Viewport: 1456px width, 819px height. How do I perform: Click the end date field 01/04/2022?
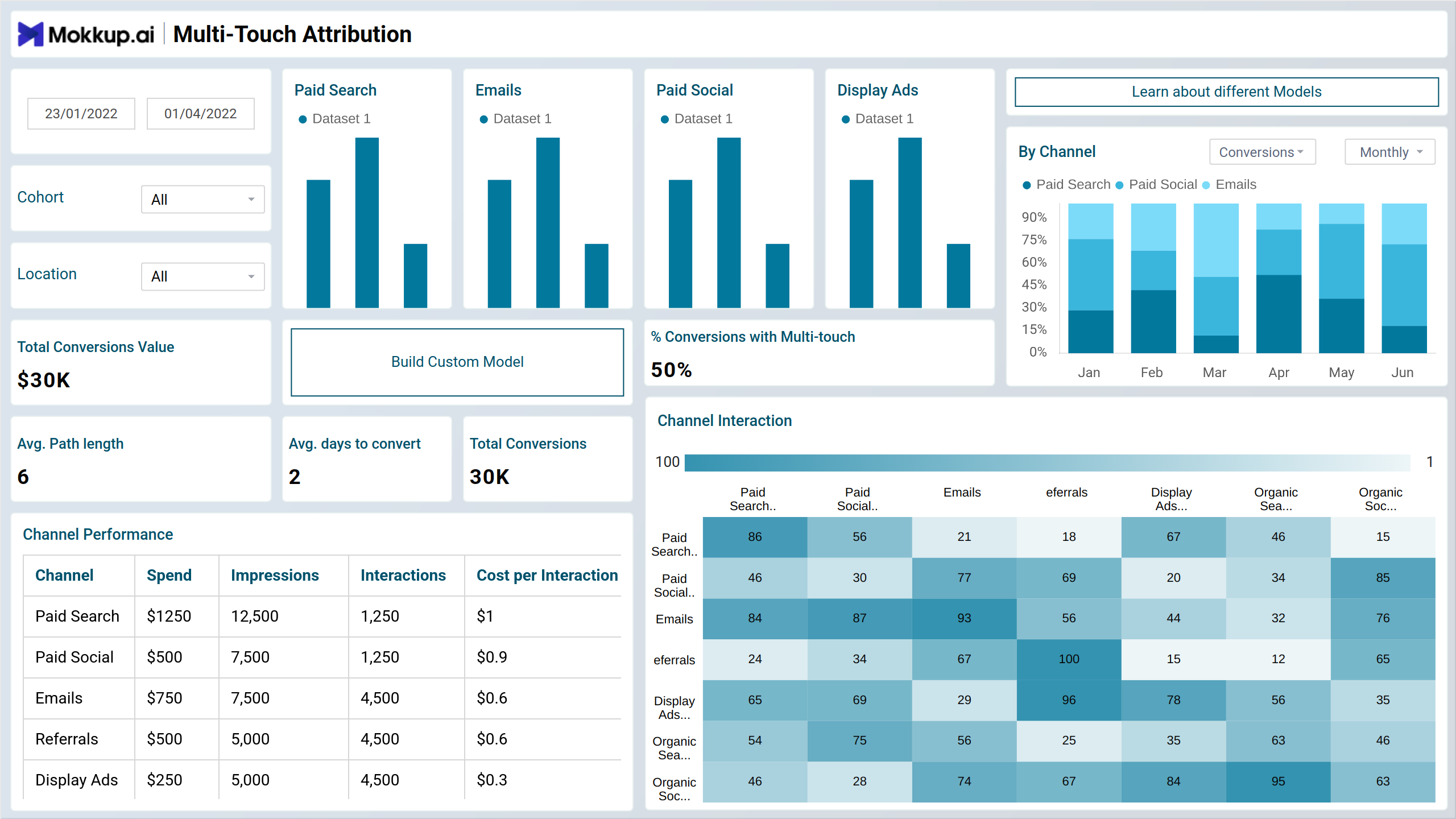[x=201, y=114]
